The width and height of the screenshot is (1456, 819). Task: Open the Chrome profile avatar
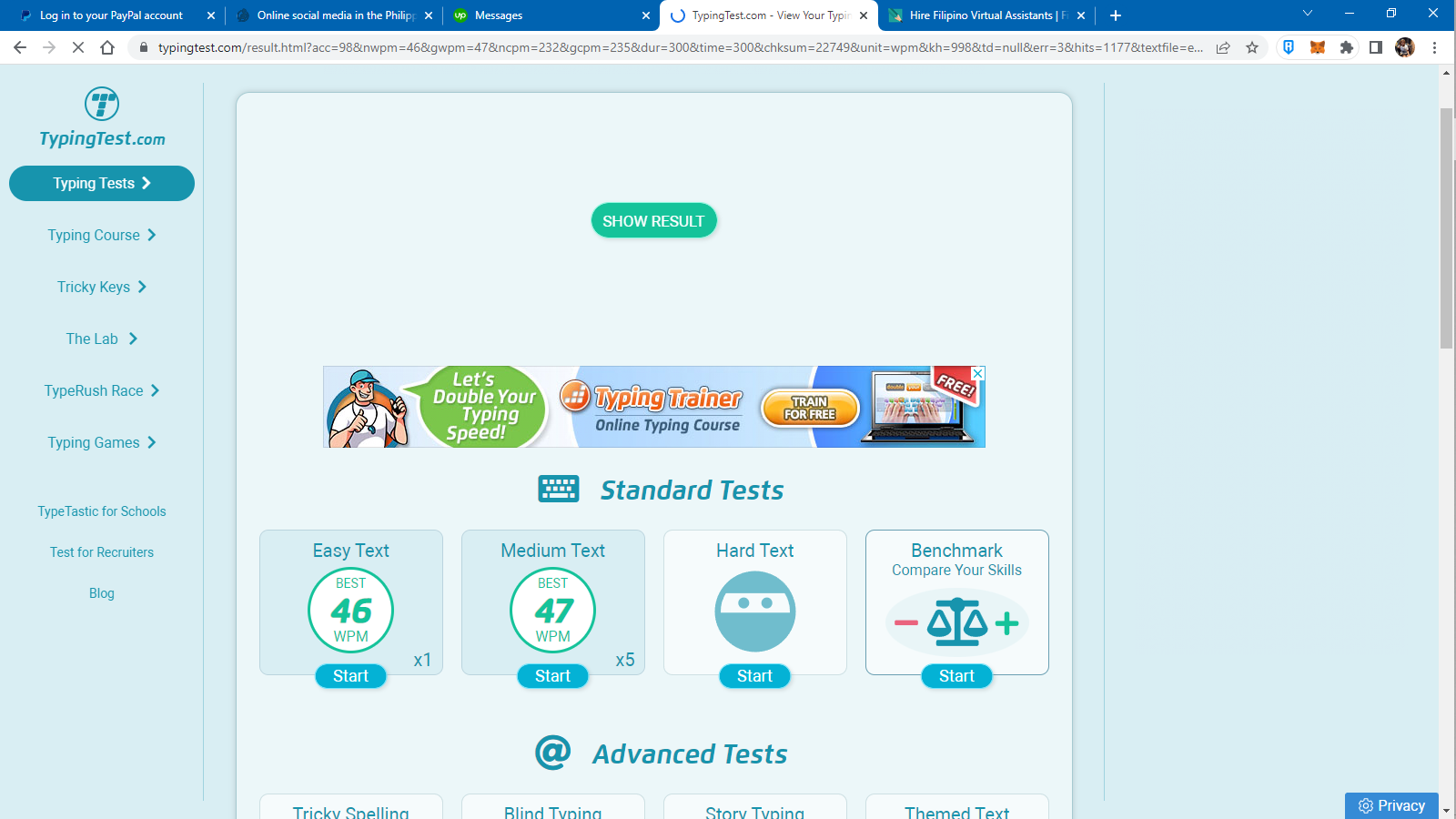pos(1405,47)
